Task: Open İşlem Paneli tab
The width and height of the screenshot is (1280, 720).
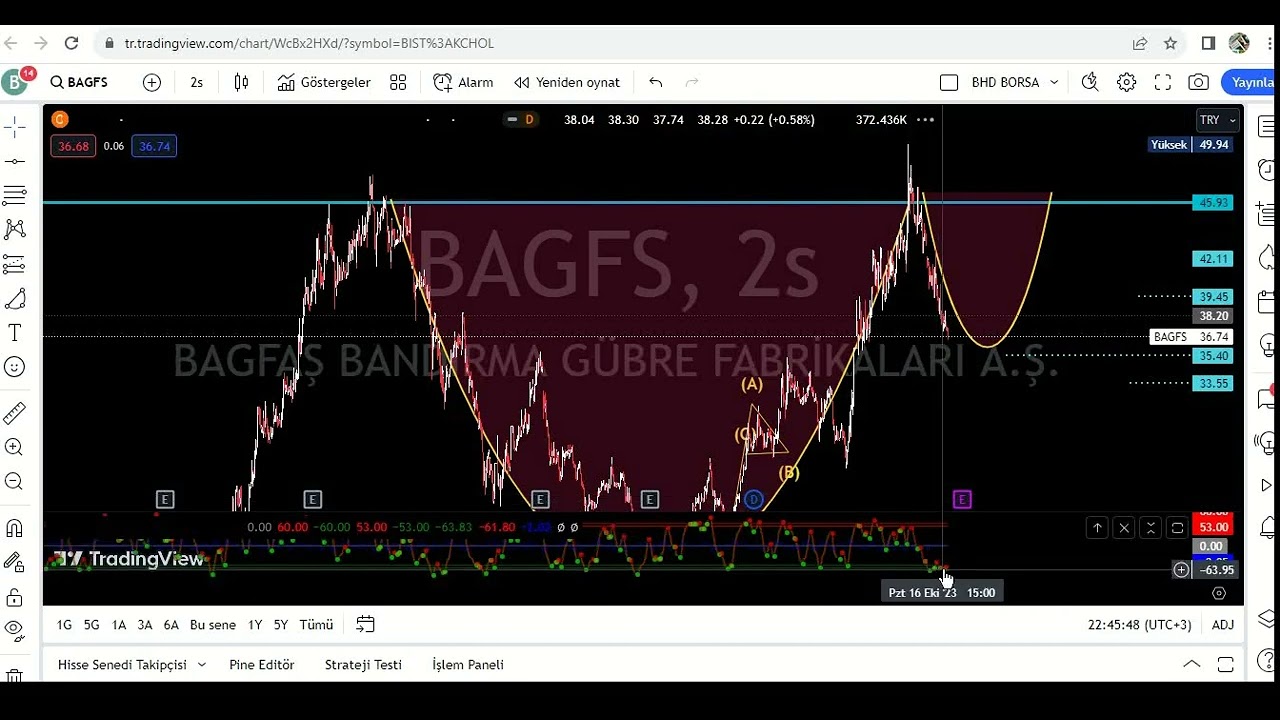Action: point(467,664)
